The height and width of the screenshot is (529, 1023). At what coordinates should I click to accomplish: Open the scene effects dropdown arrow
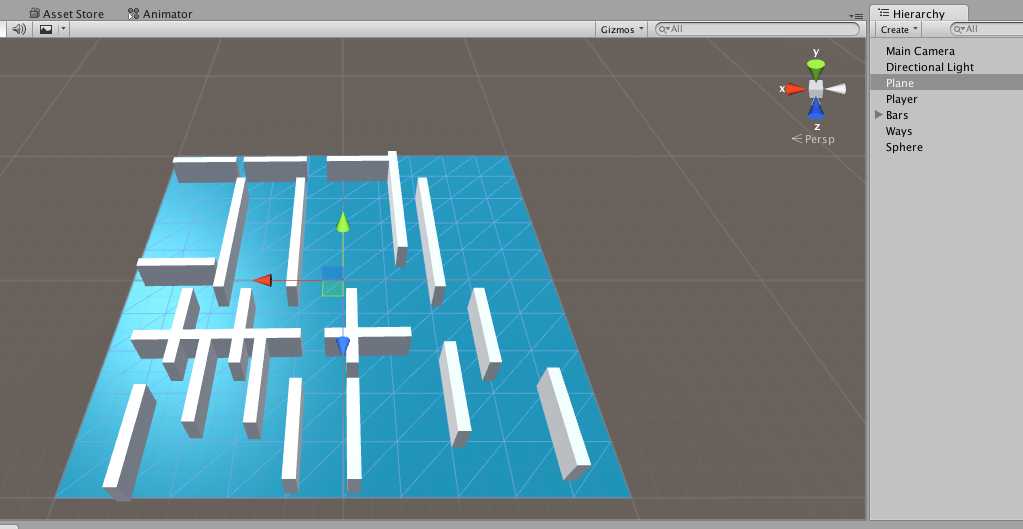tap(63, 29)
